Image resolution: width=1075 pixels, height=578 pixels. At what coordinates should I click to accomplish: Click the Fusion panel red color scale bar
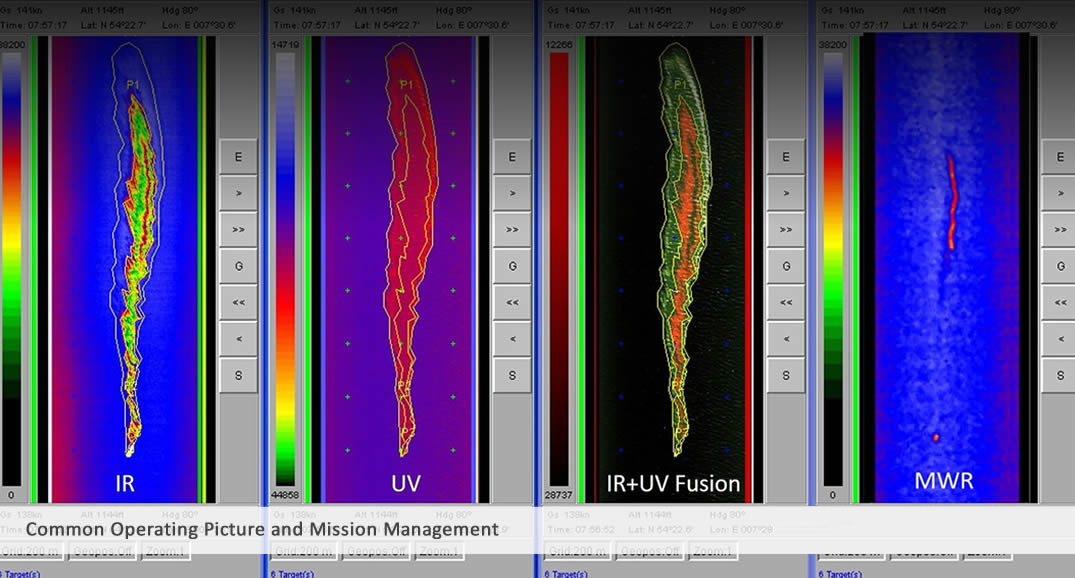(x=559, y=269)
